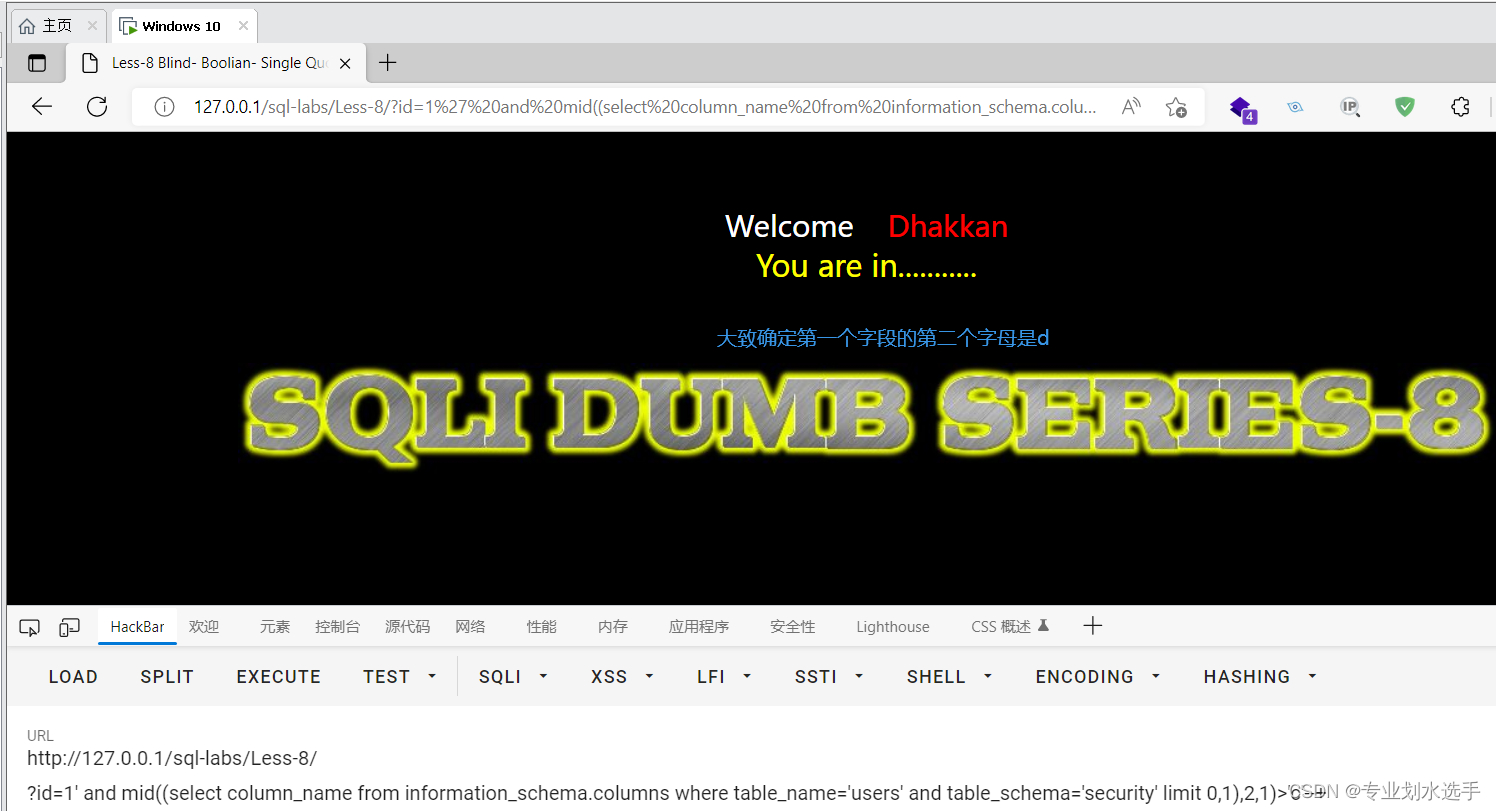Click the HackBar LOAD button
The height and width of the screenshot is (811, 1496).
tap(73, 677)
